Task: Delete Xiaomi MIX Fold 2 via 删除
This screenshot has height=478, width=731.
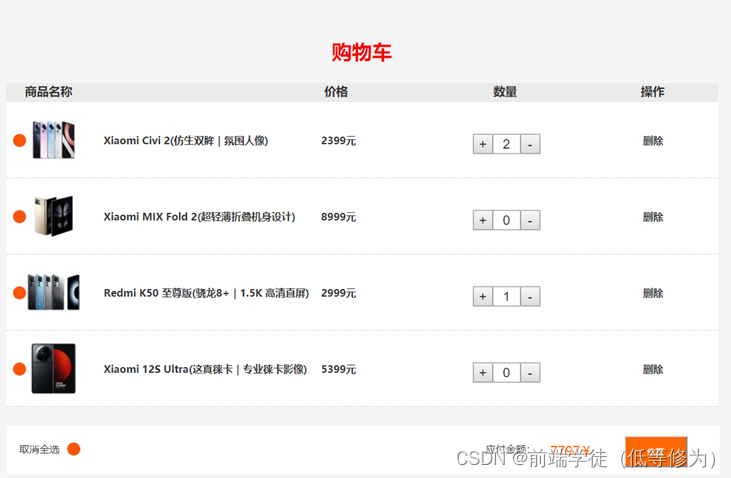Action: 653,217
